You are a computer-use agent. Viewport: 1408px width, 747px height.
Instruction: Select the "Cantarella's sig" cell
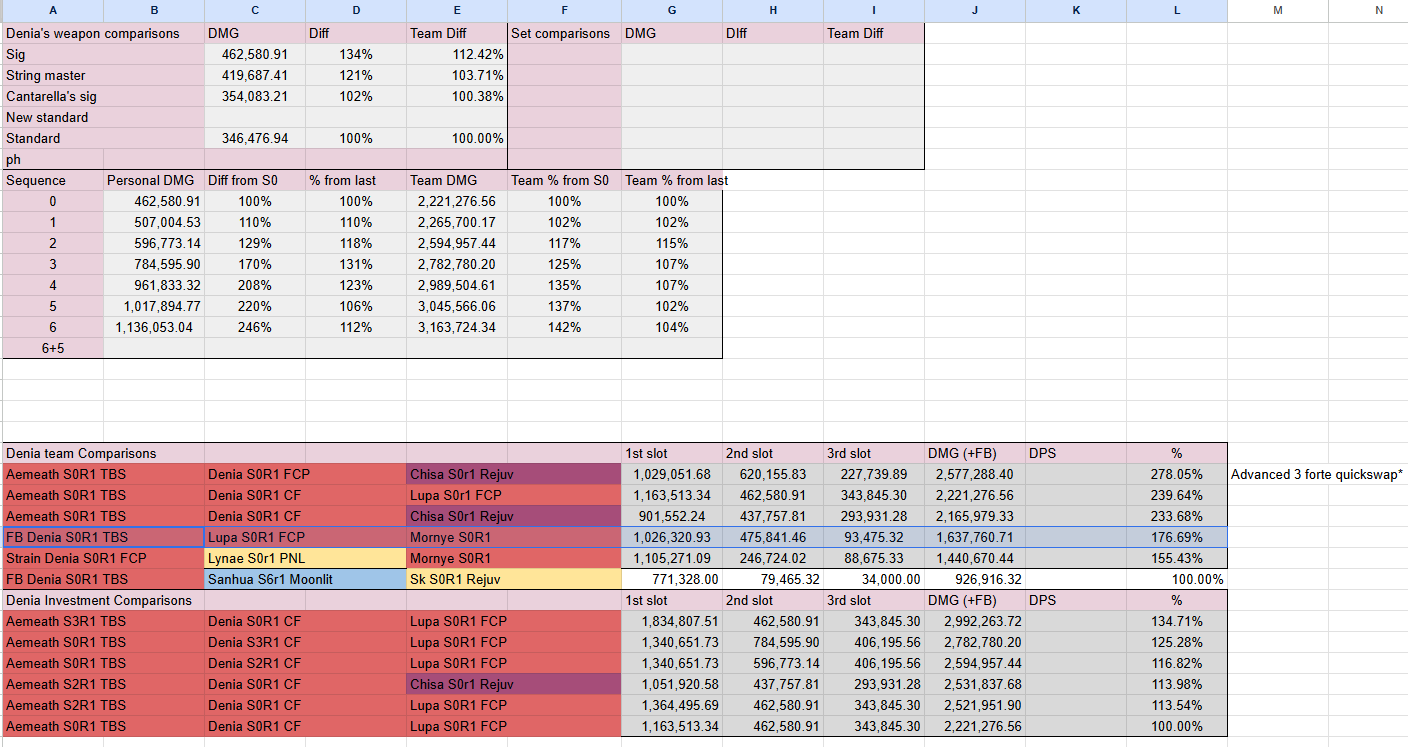click(104, 96)
